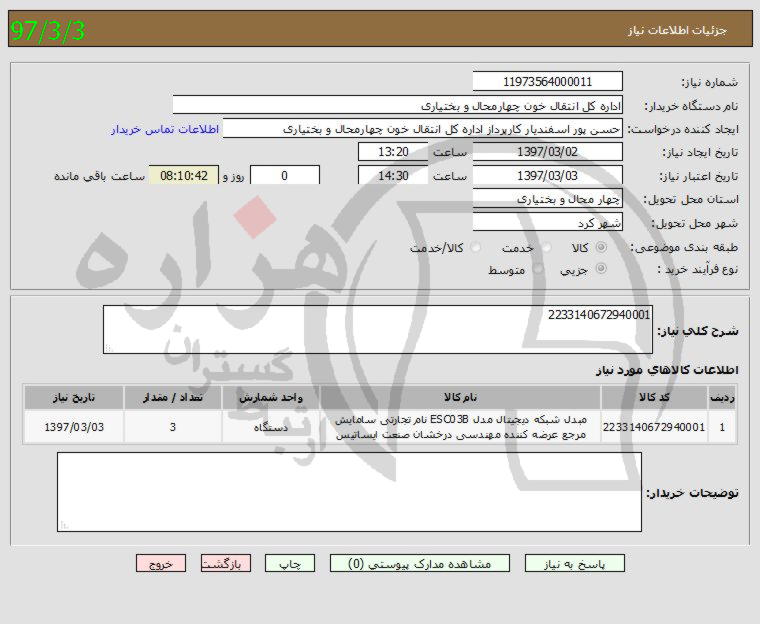Viewport: 760px width, 624px height.
Task: Click the کد کالا column header
Action: 654,397
